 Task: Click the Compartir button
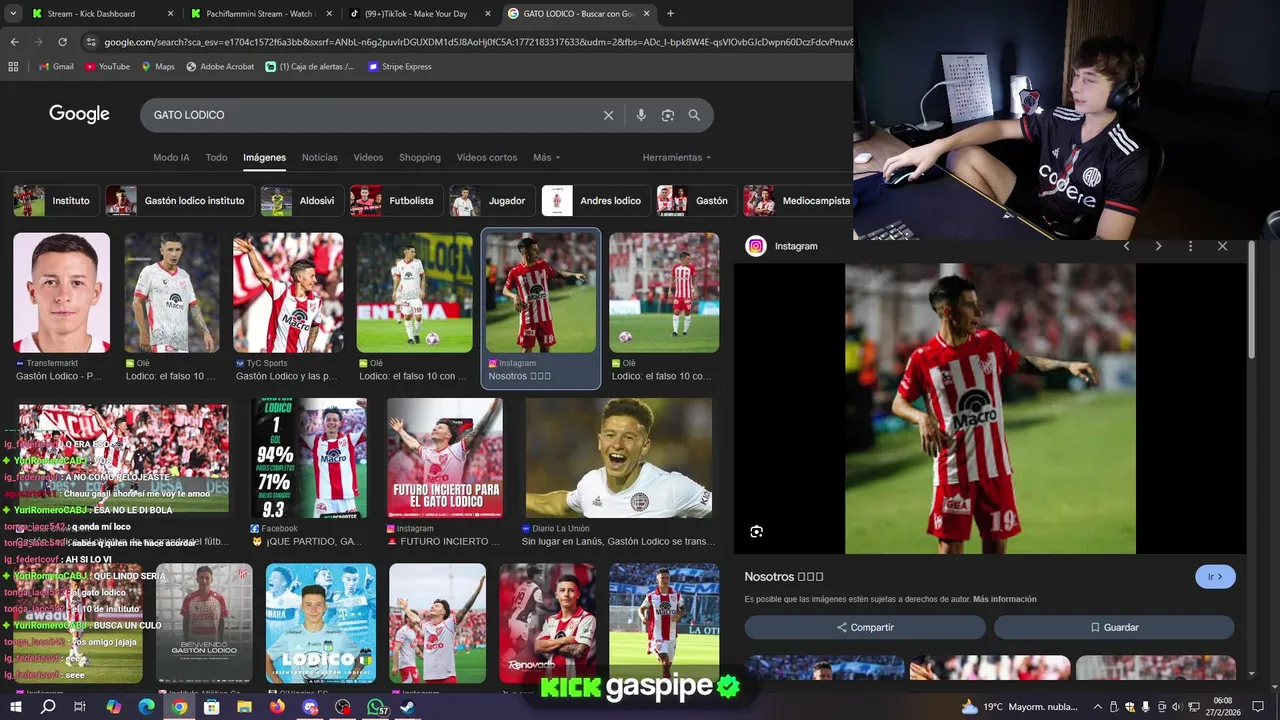click(x=865, y=627)
